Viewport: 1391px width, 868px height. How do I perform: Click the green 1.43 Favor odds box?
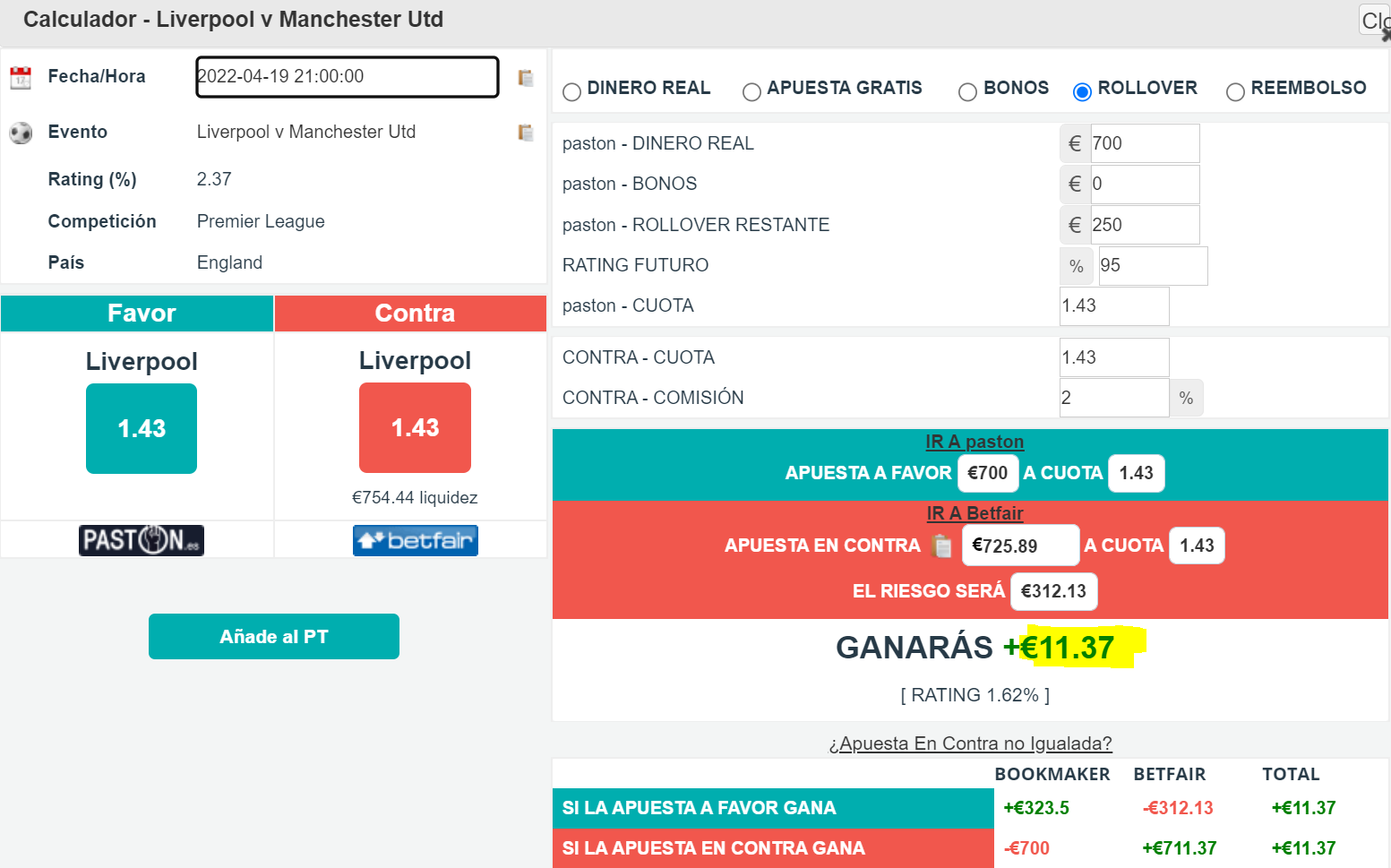pos(142,428)
